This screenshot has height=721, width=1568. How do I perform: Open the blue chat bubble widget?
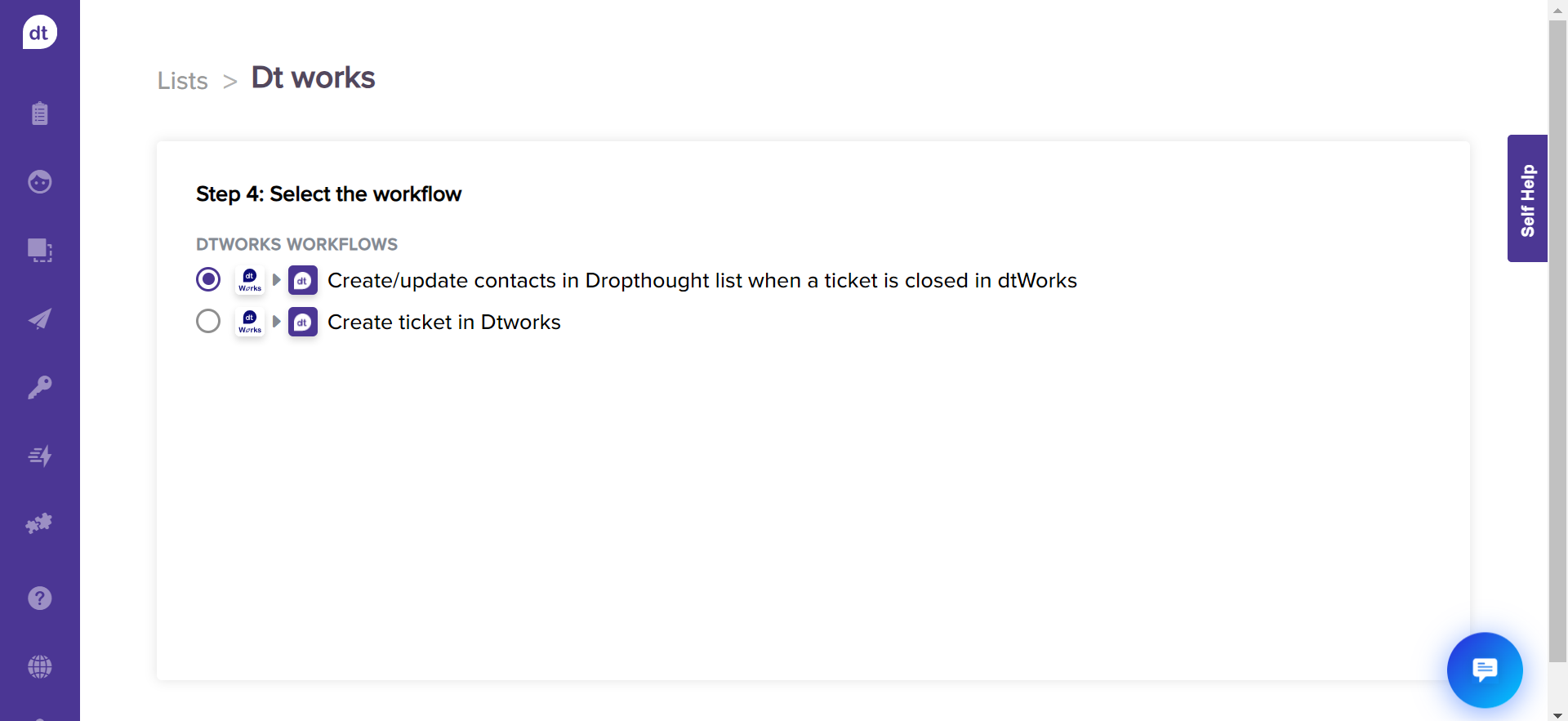[x=1484, y=670]
